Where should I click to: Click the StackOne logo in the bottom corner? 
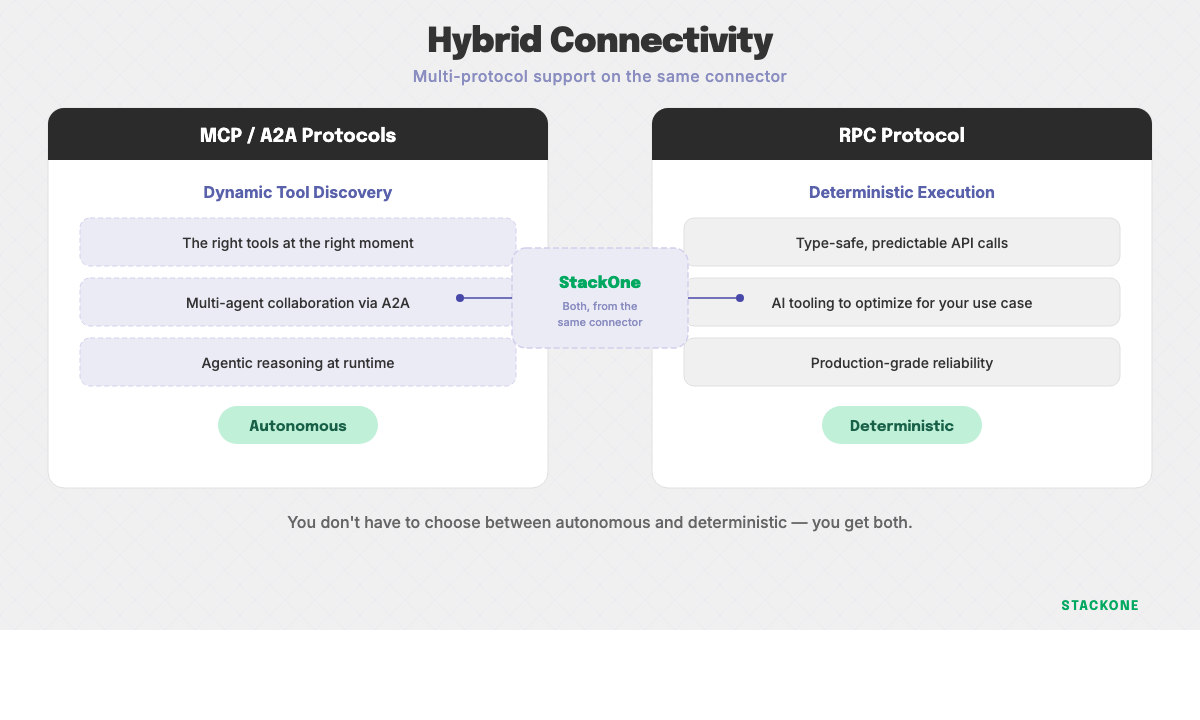(1100, 605)
